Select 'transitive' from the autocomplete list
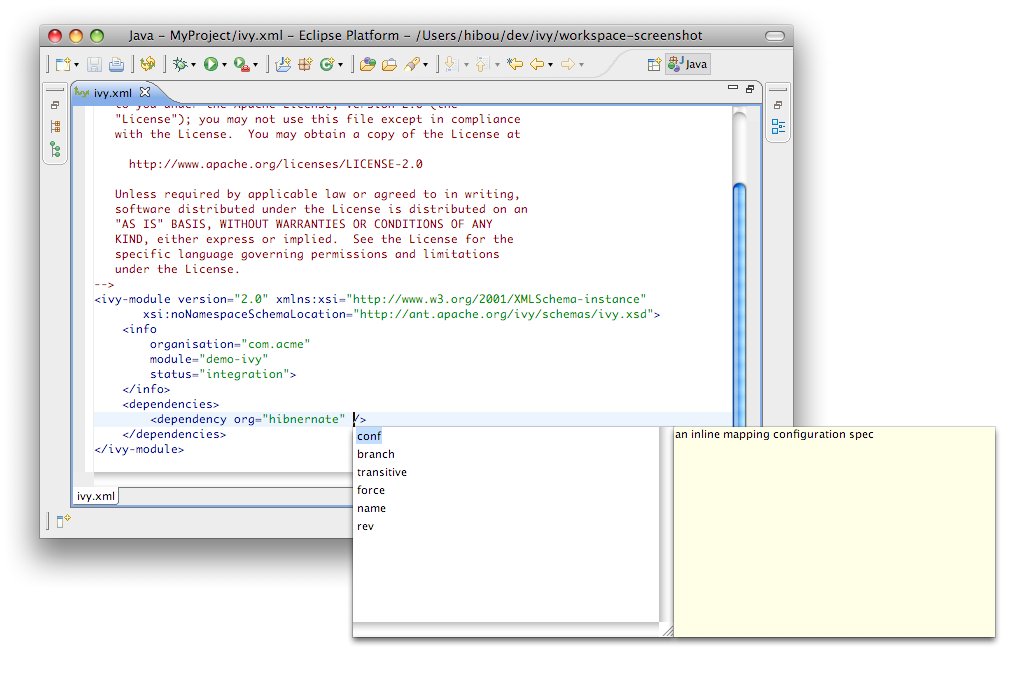Viewport: 1035px width, 676px height. tap(381, 472)
